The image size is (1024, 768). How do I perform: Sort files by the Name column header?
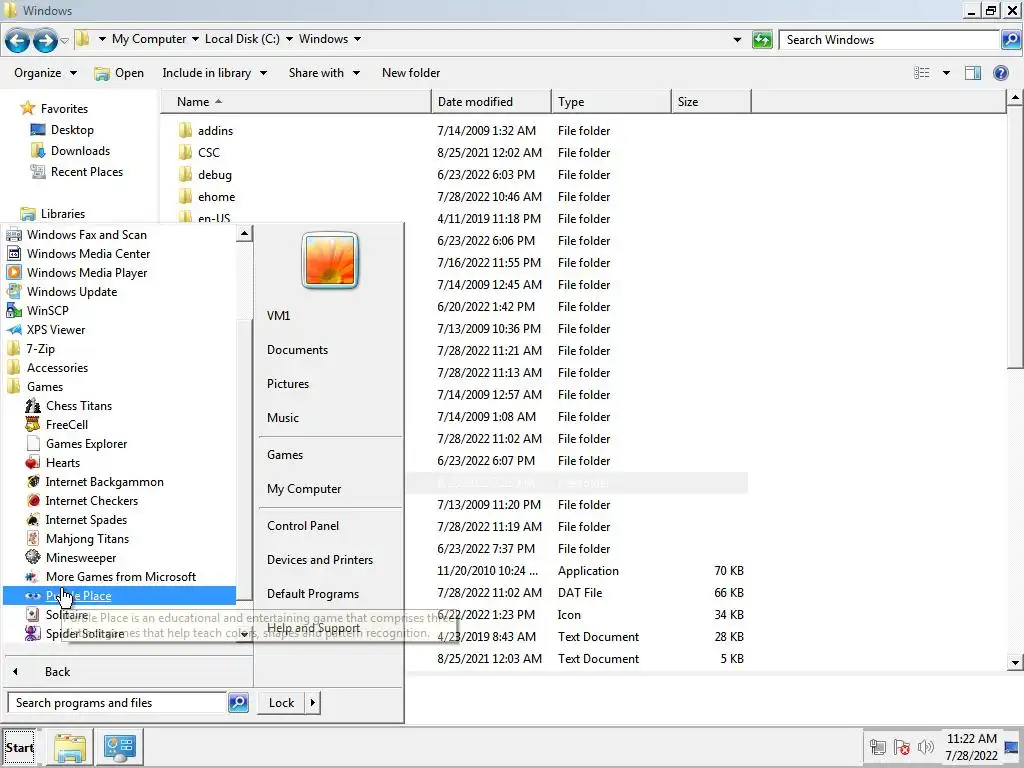click(297, 101)
